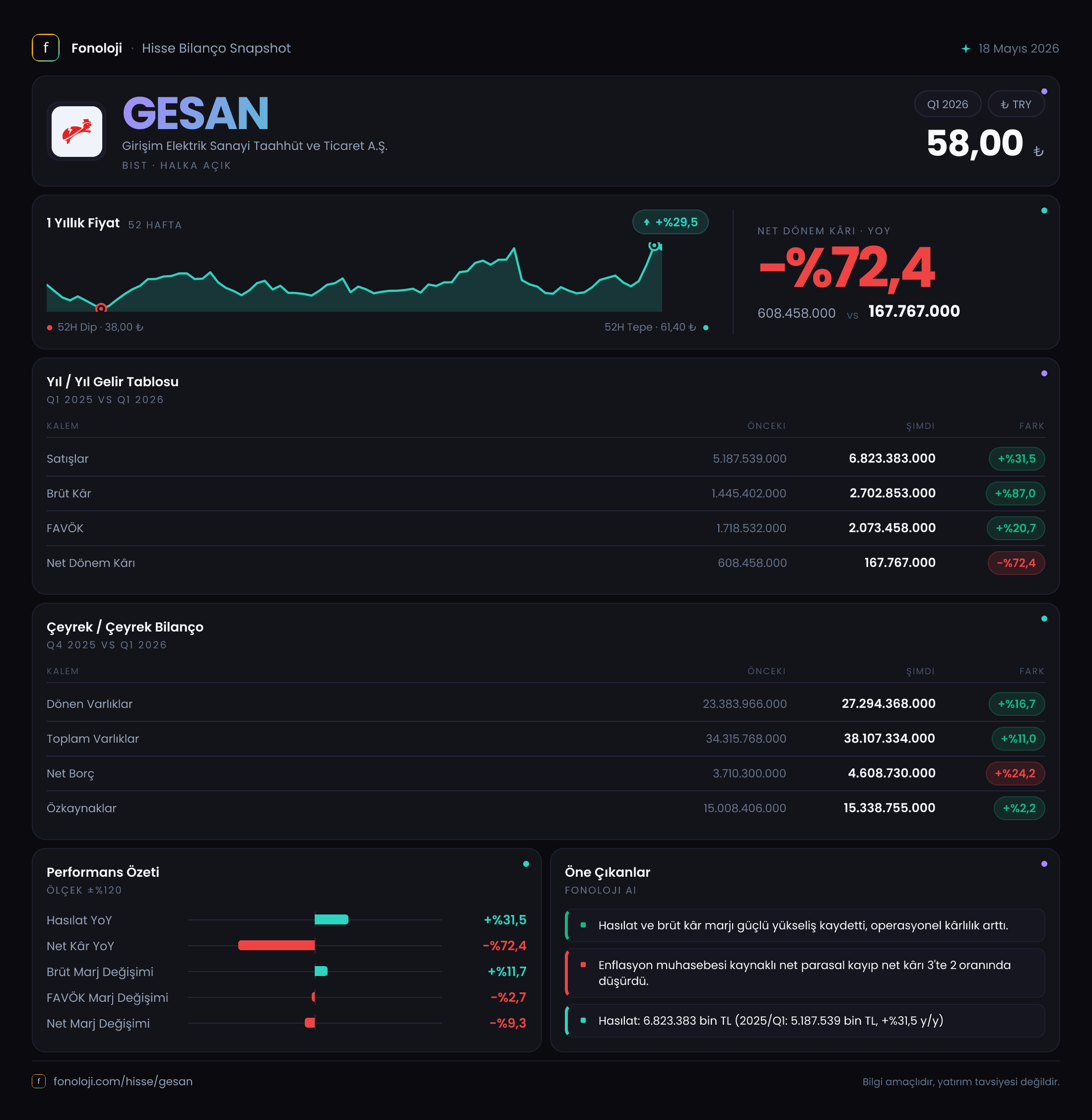Click the +%16,7 badge for Dönen Varlıklar
This screenshot has height=1120, width=1092.
(1016, 704)
